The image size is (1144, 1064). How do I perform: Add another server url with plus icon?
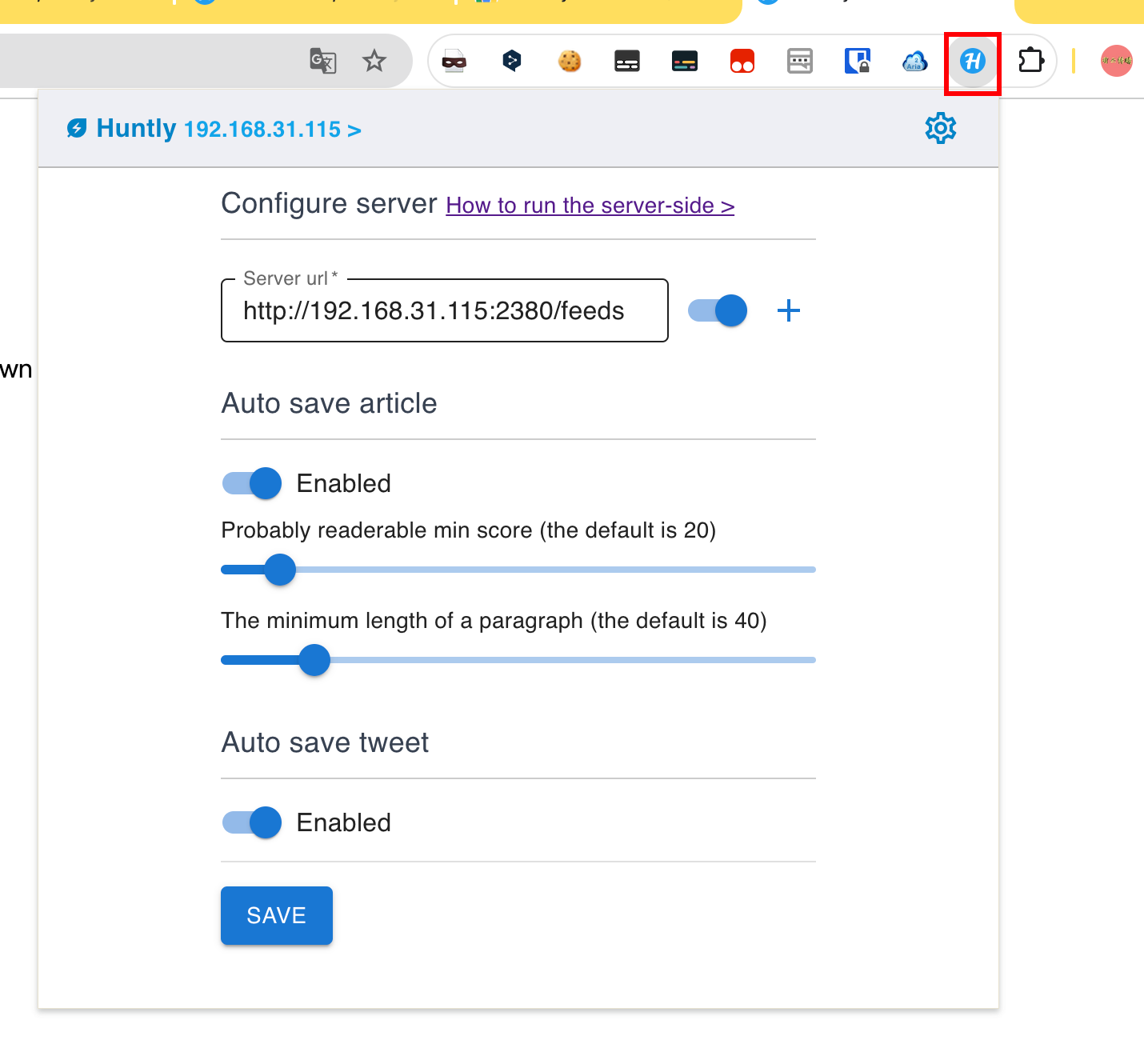point(789,310)
